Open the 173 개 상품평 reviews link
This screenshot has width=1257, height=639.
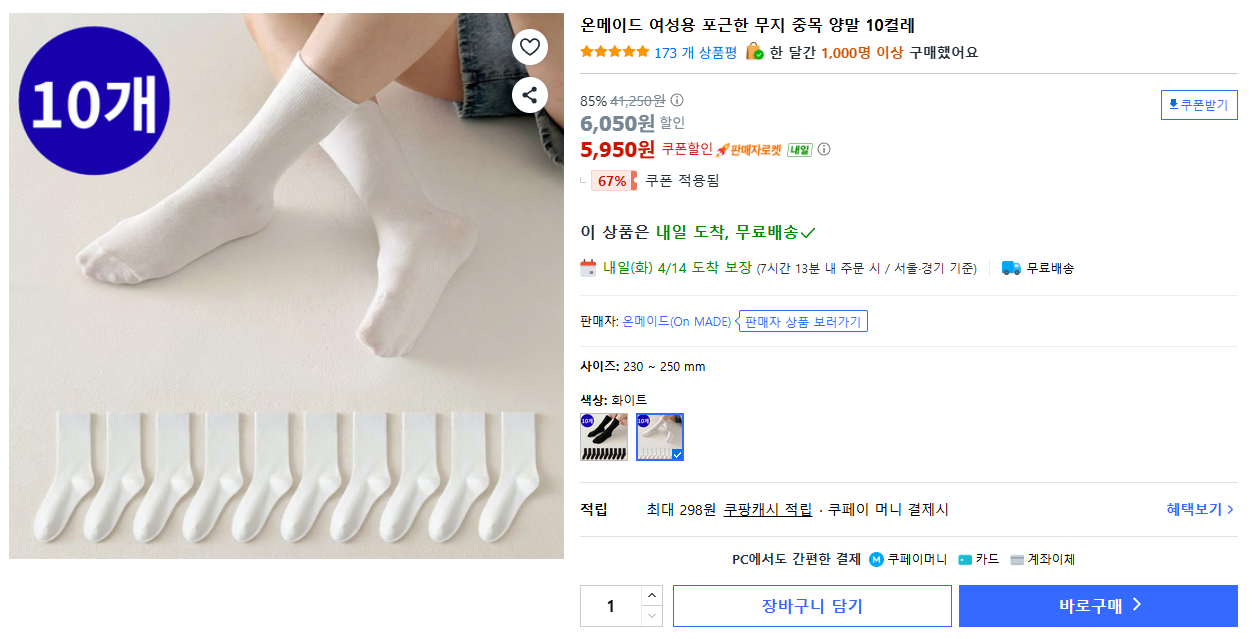click(x=695, y=53)
